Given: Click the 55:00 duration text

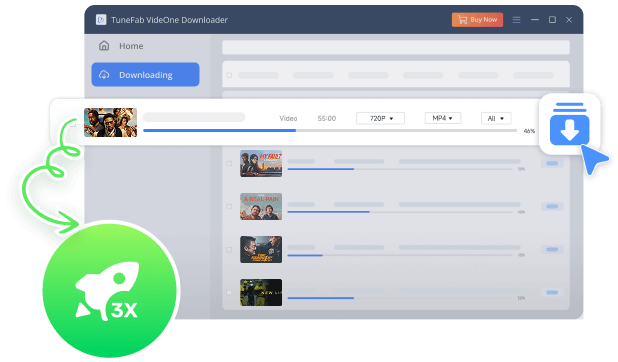Looking at the screenshot, I should pyautogui.click(x=327, y=118).
